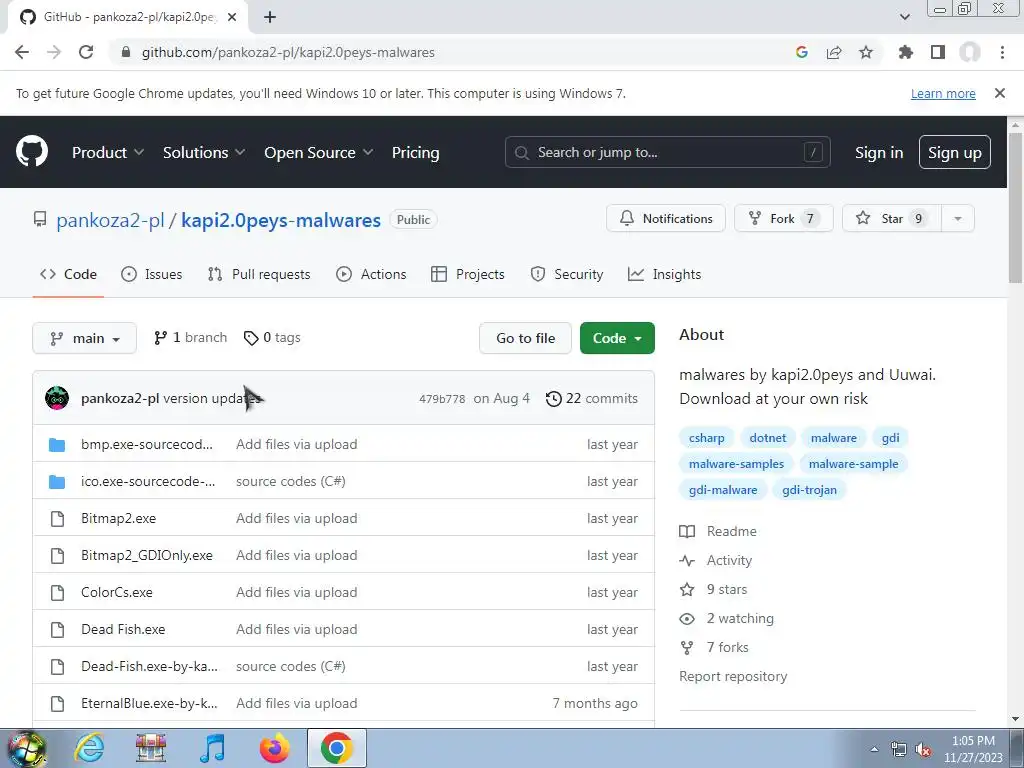Open the Activity link in About
Image resolution: width=1024 pixels, height=768 pixels.
pyautogui.click(x=716, y=560)
